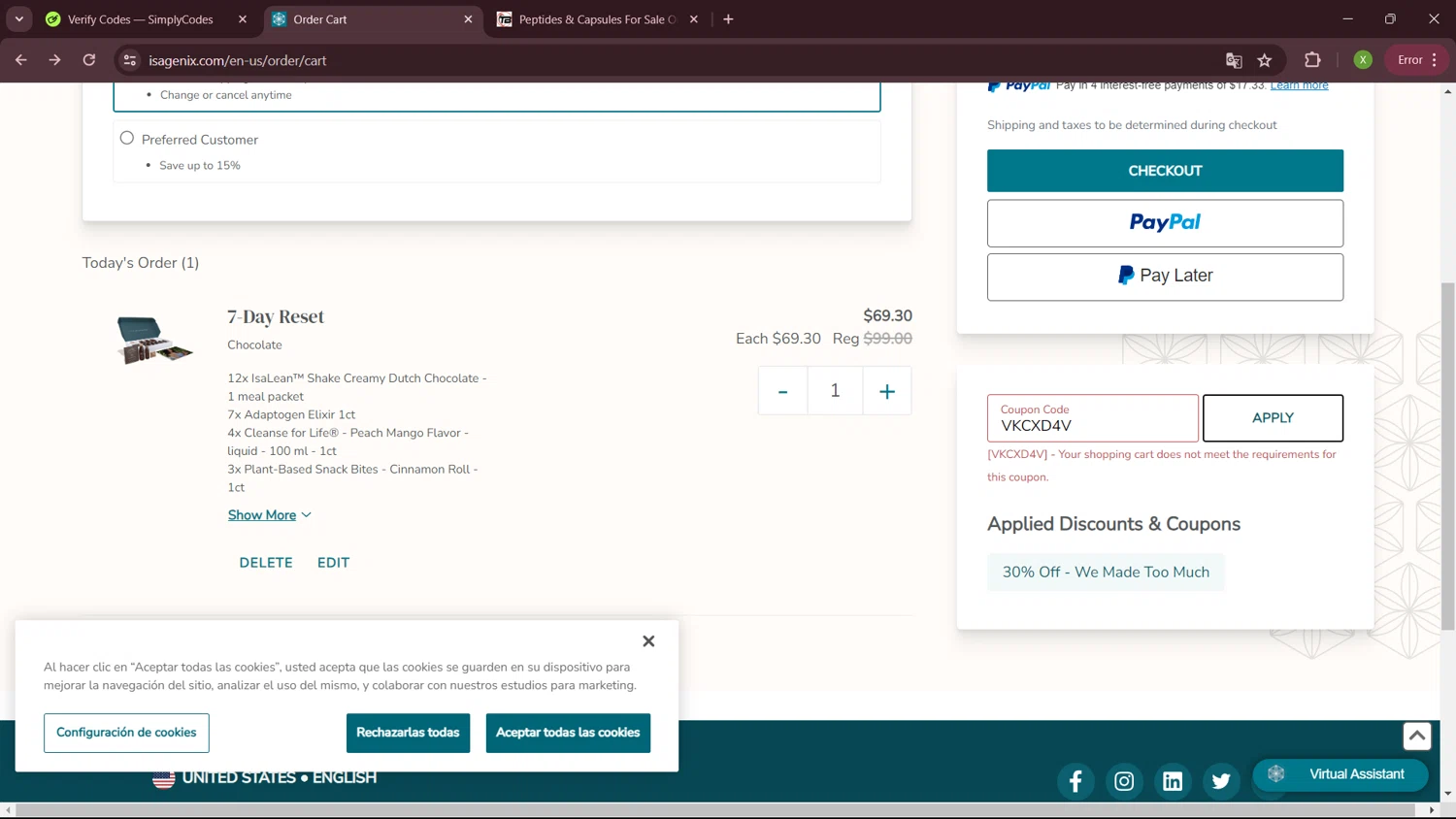Edit the 7-Day Reset item

333,563
